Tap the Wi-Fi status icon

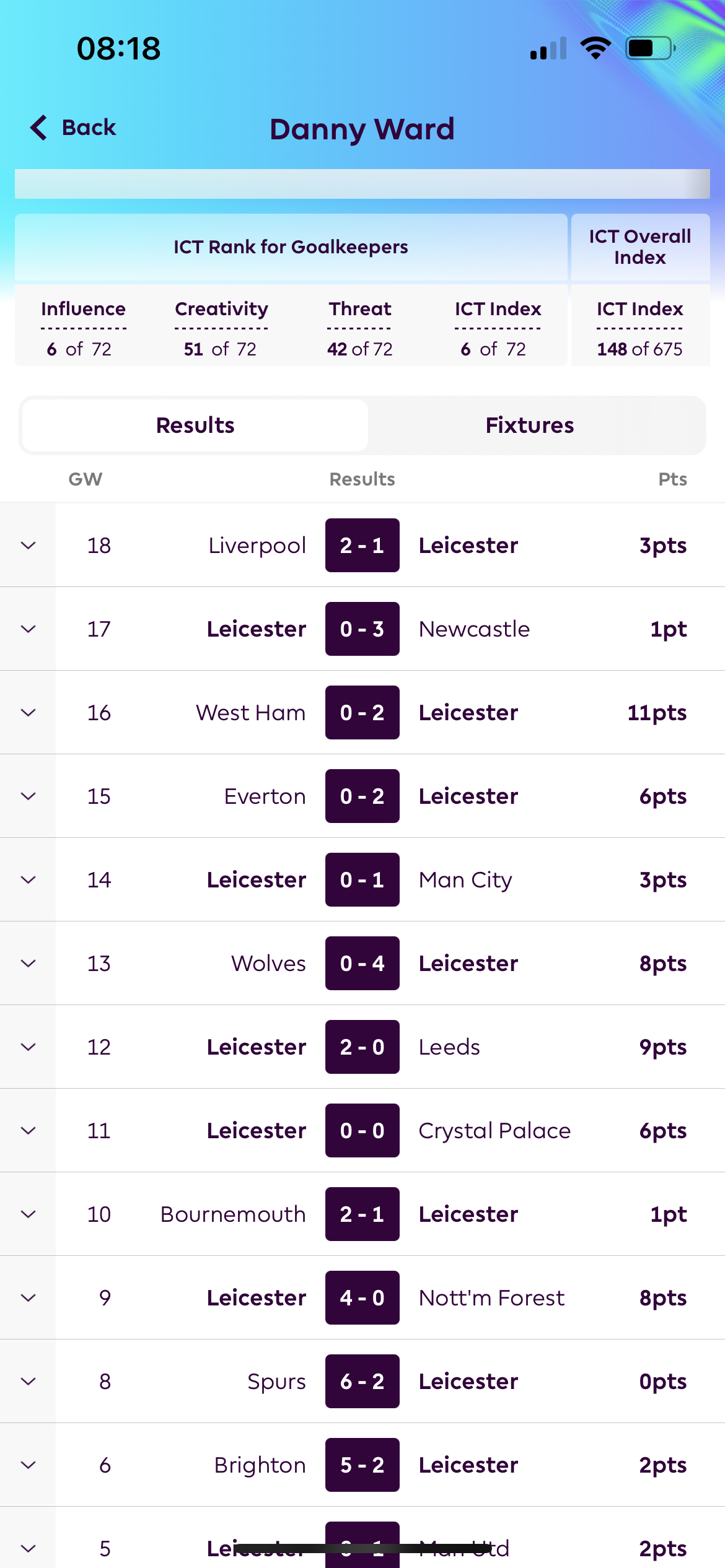click(x=595, y=48)
